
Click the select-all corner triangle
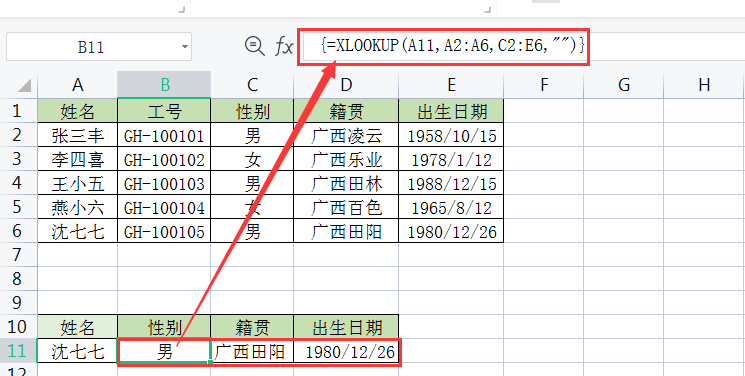pos(24,86)
